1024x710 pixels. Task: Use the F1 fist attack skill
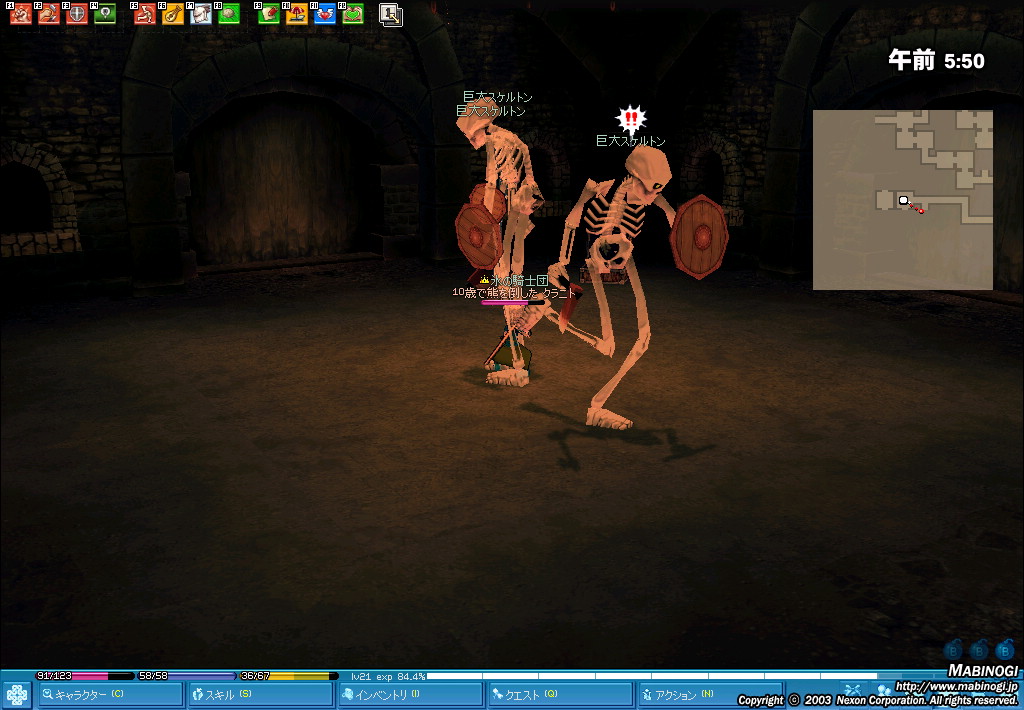(x=22, y=14)
